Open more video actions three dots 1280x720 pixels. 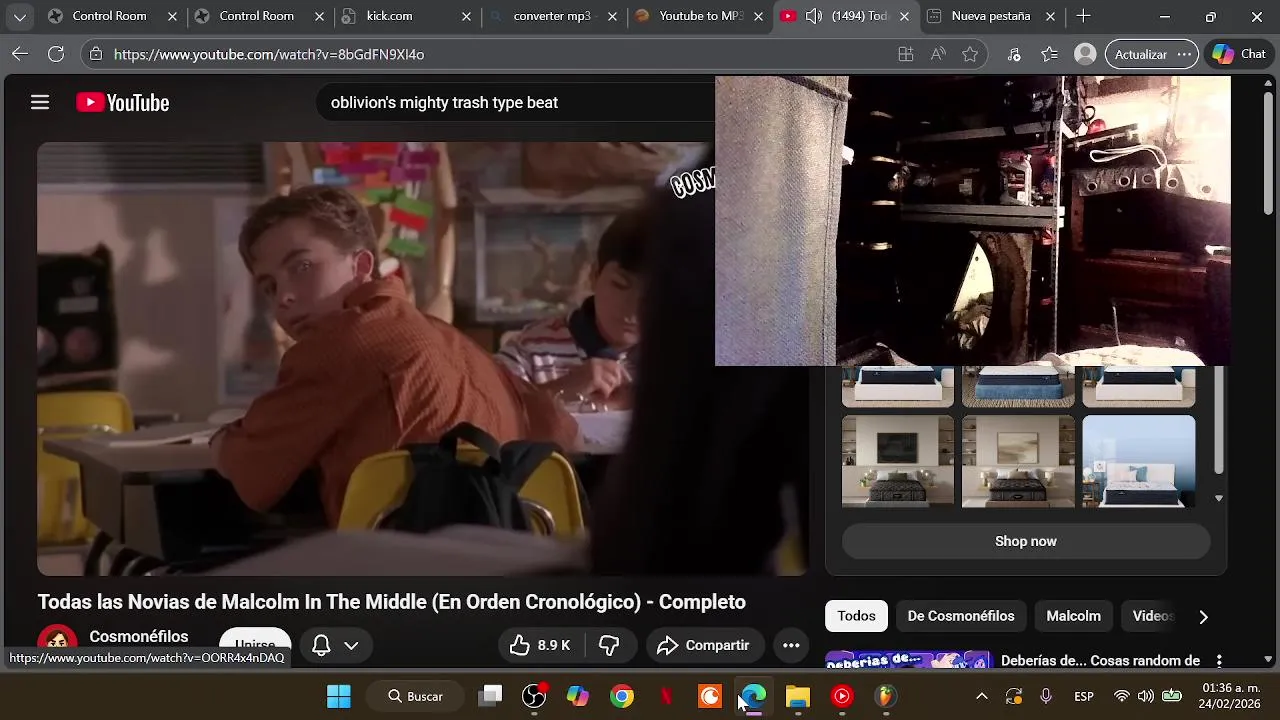click(791, 645)
